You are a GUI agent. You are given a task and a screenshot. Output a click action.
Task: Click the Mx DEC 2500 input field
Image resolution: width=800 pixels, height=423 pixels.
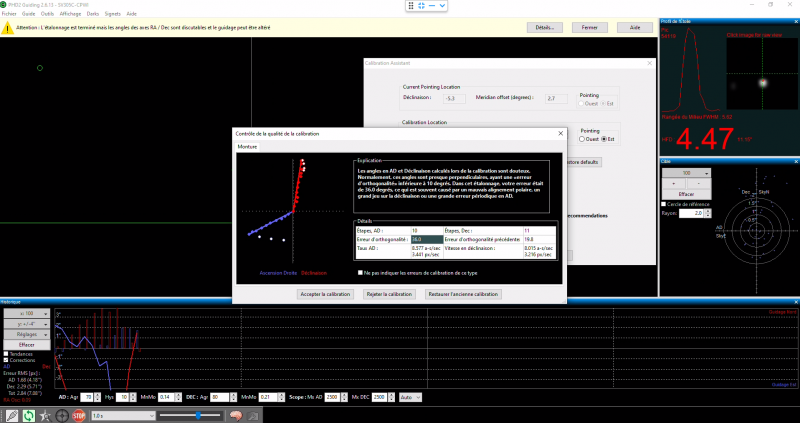(379, 397)
